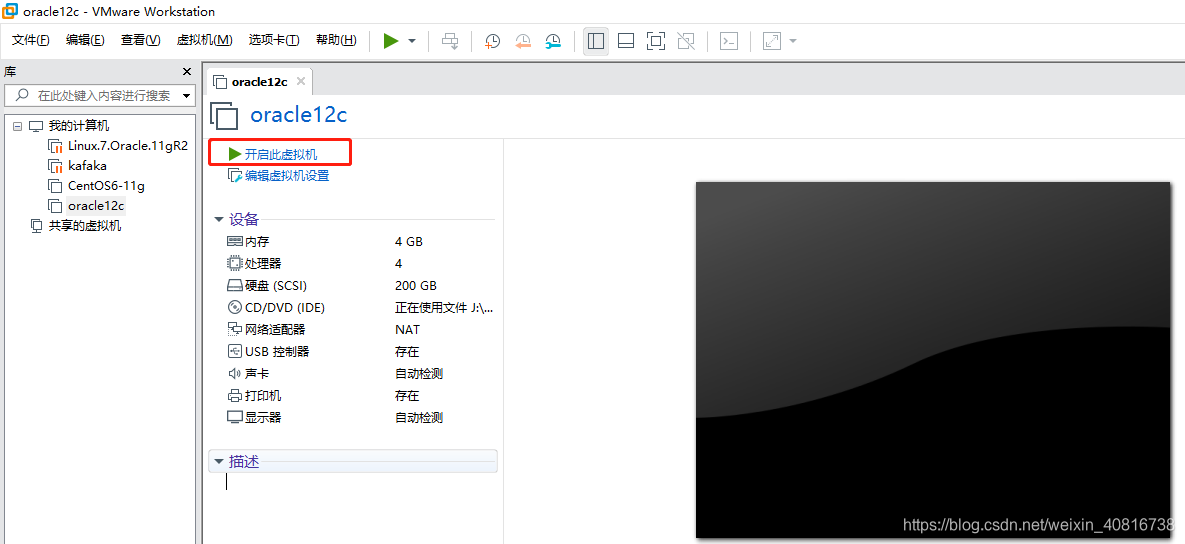This screenshot has width=1185, height=544.
Task: Open the 选项卡(T) menu
Action: [x=274, y=40]
